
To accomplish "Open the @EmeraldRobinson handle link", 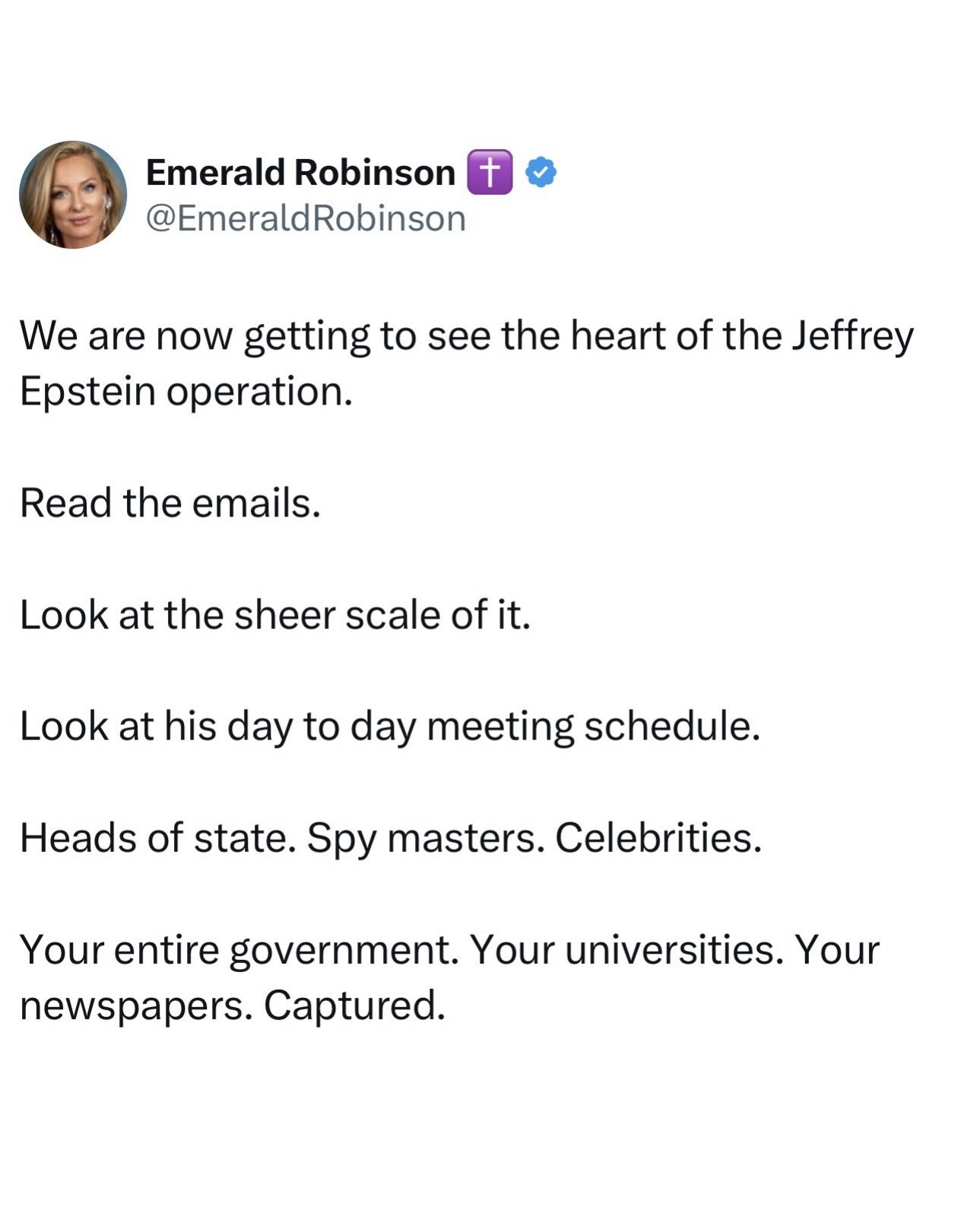I will [x=306, y=219].
